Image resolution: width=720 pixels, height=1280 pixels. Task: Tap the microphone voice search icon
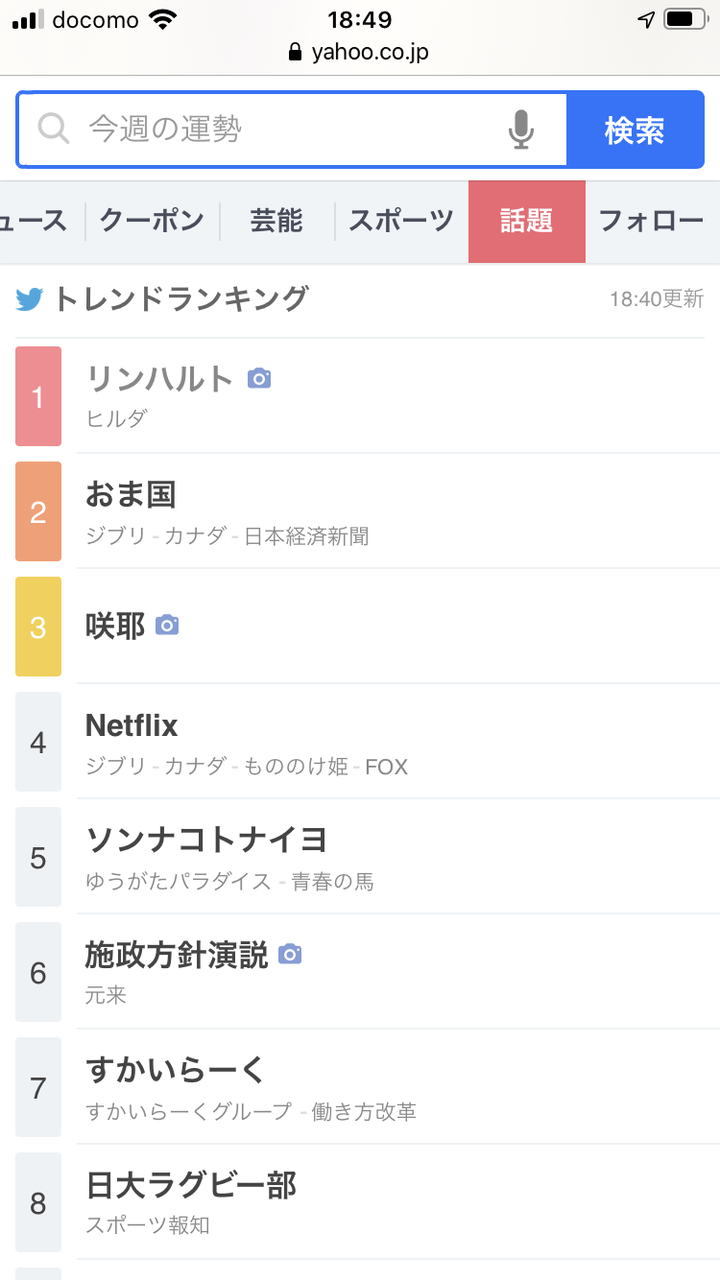tap(520, 130)
